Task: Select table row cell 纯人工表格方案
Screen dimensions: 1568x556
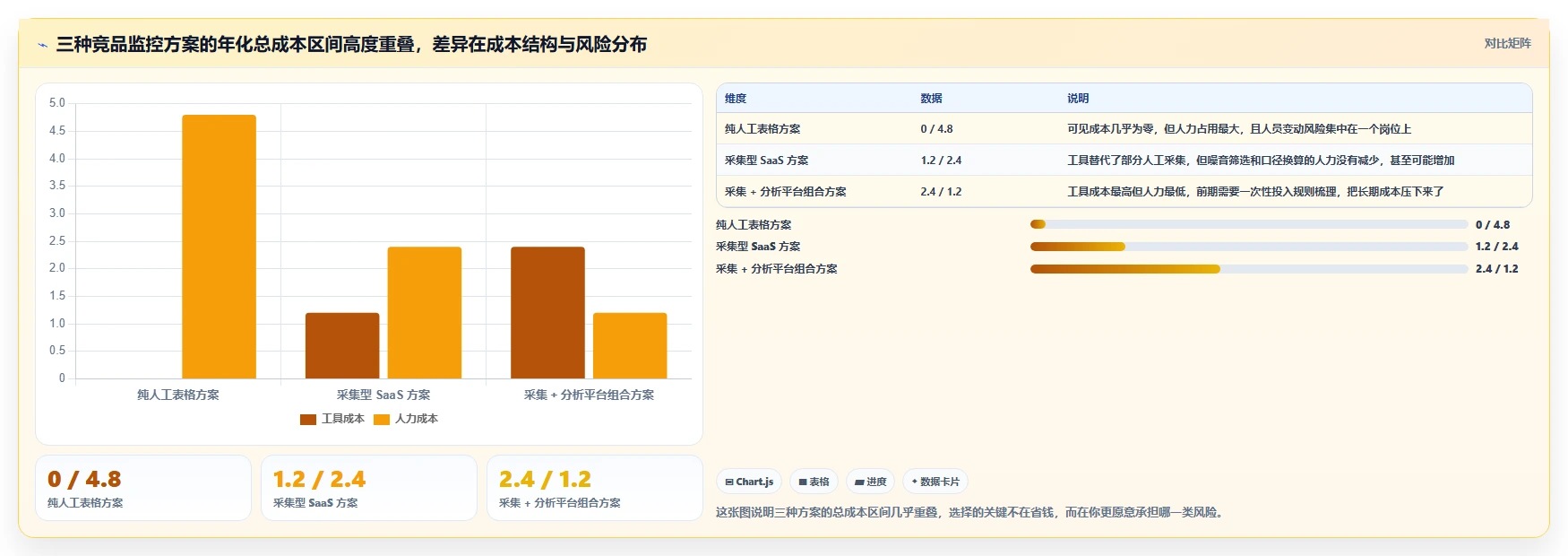Action: [762, 129]
